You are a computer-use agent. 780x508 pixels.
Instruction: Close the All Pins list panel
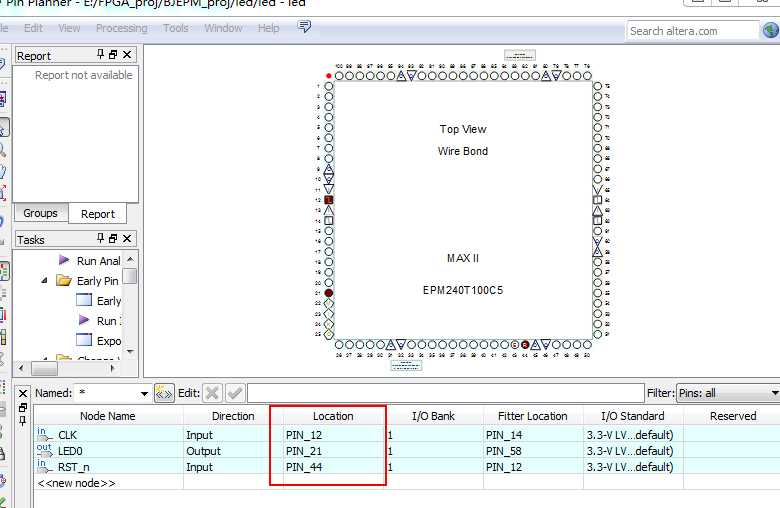[23, 394]
